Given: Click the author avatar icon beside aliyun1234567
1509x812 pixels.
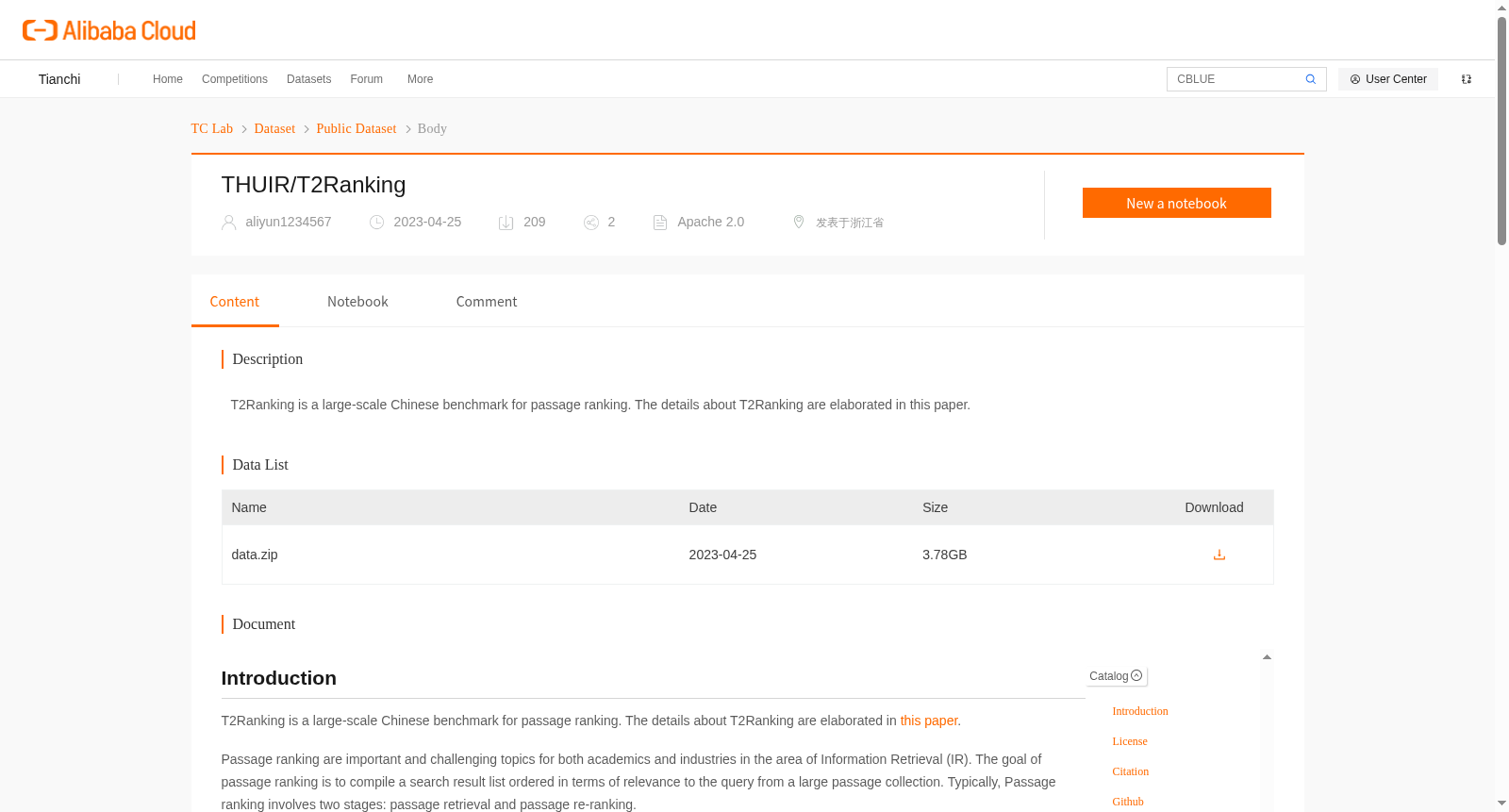Looking at the screenshot, I should click(x=228, y=223).
